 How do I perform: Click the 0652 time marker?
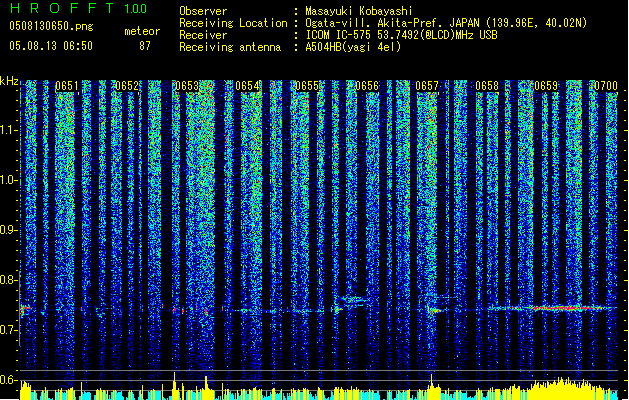pyautogui.click(x=127, y=86)
